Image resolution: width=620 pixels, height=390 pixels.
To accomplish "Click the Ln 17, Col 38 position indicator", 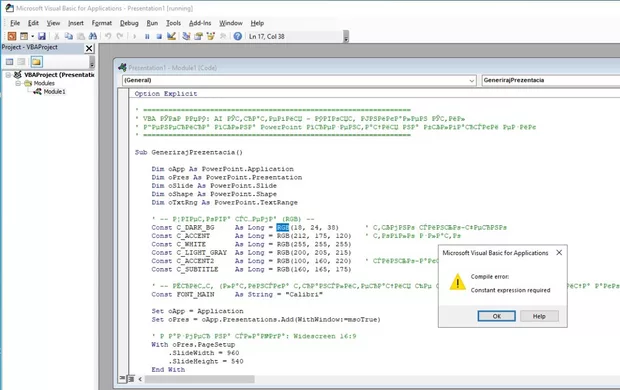I will point(267,36).
